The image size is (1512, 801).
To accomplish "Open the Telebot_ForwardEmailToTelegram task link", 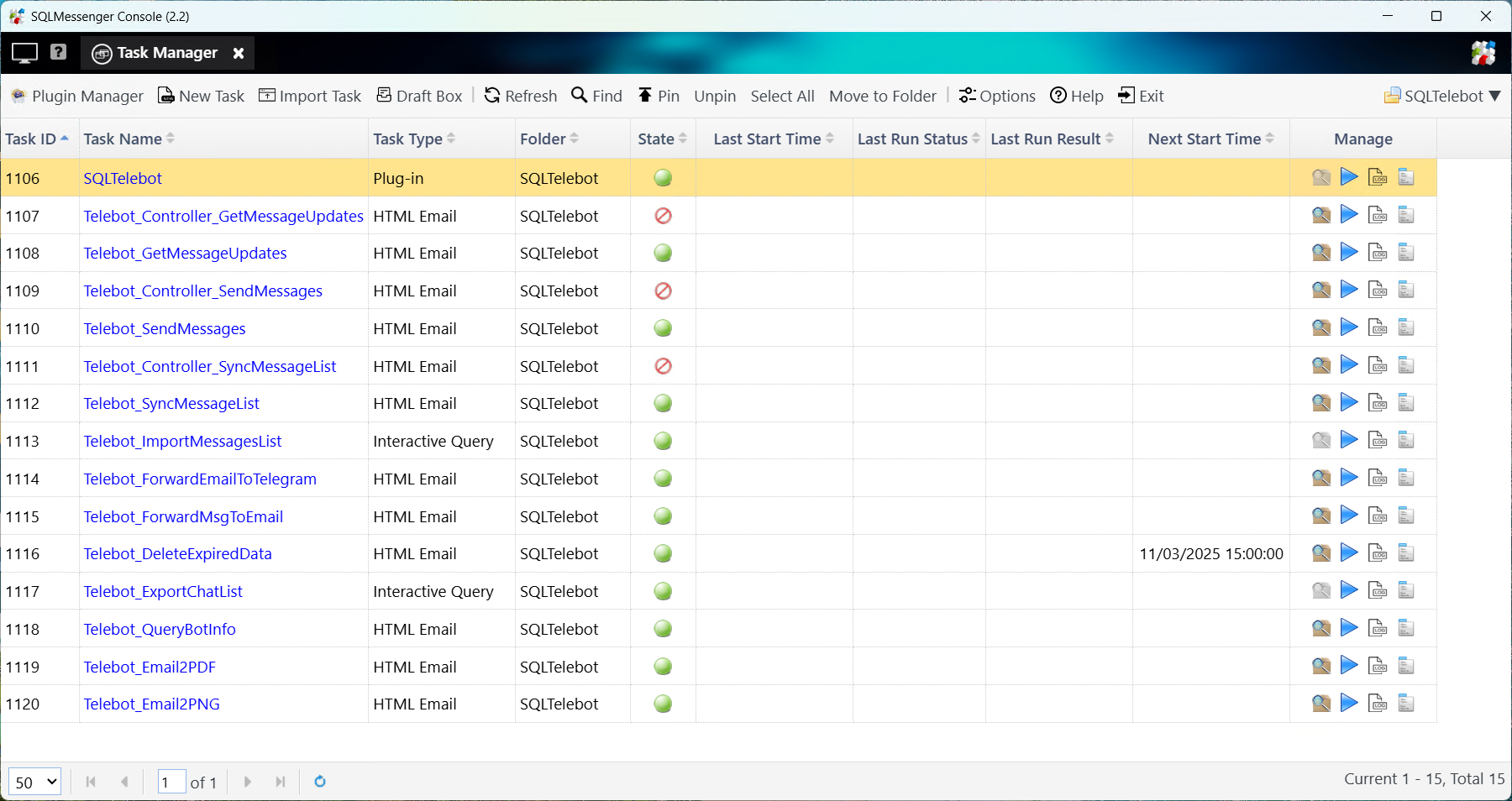I will tap(200, 479).
